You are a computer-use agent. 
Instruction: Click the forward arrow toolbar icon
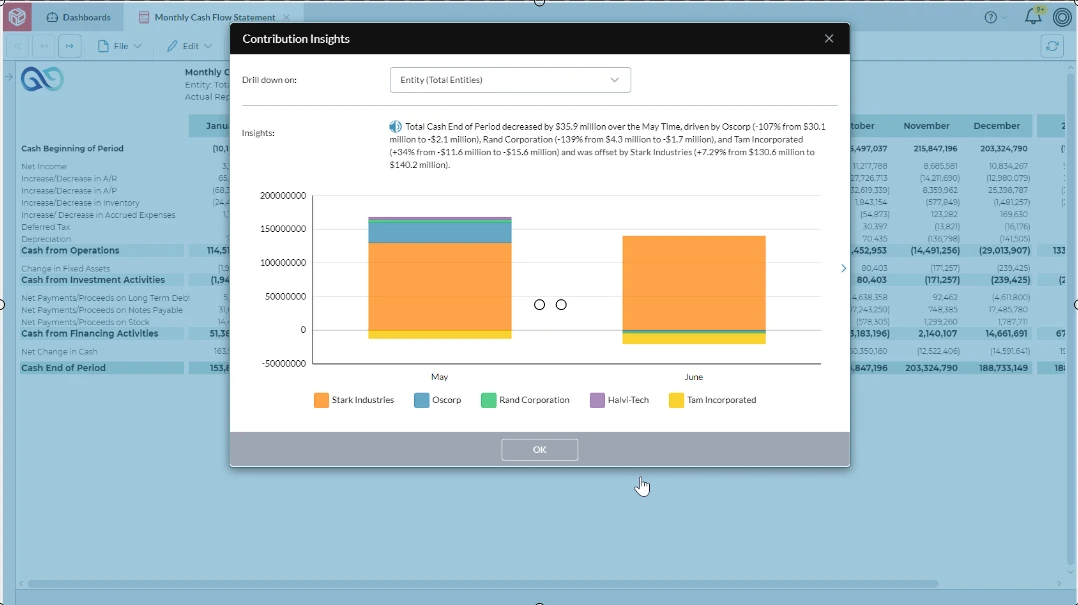coord(69,46)
